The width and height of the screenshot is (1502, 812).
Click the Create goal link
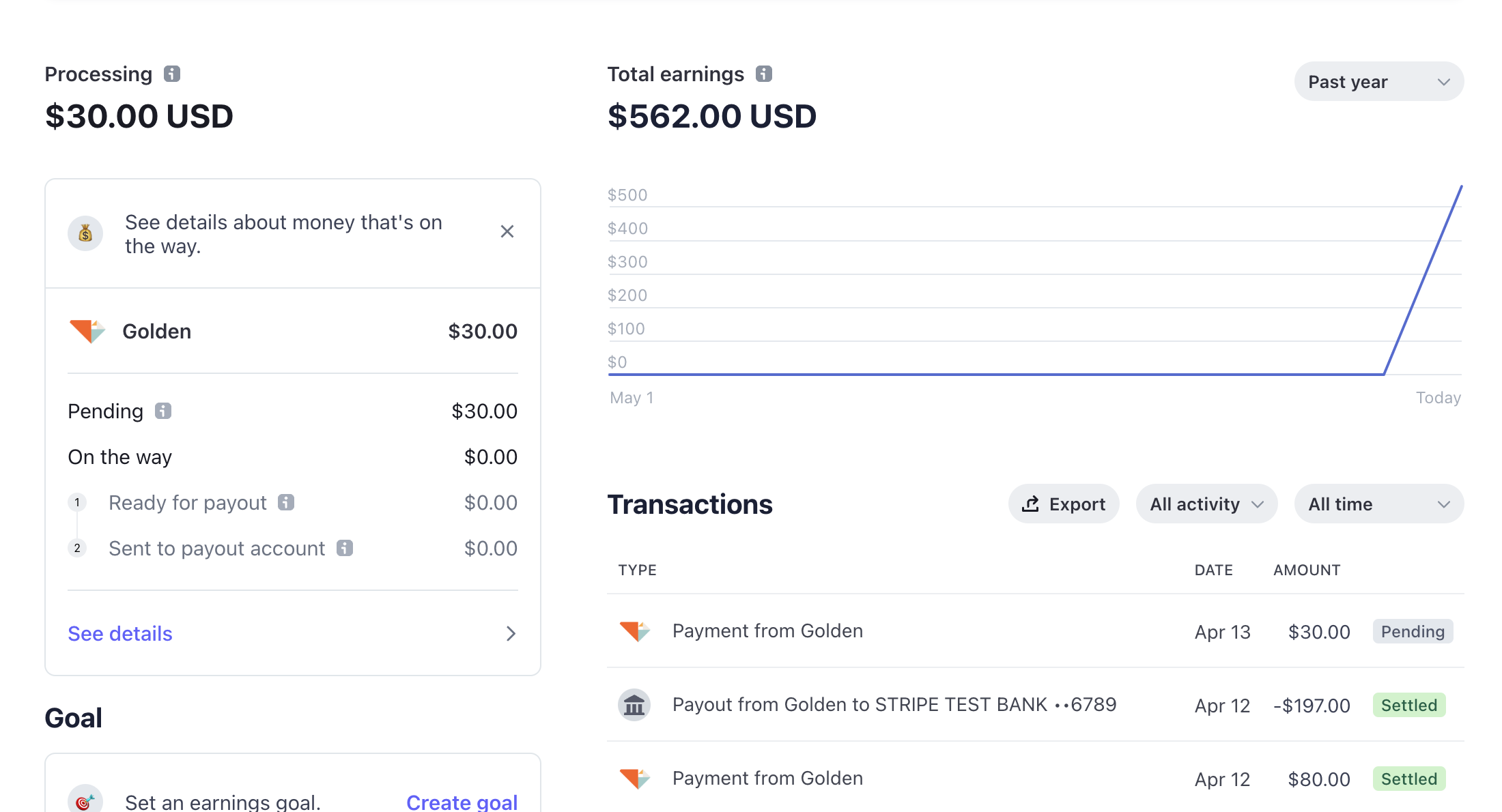tap(462, 802)
